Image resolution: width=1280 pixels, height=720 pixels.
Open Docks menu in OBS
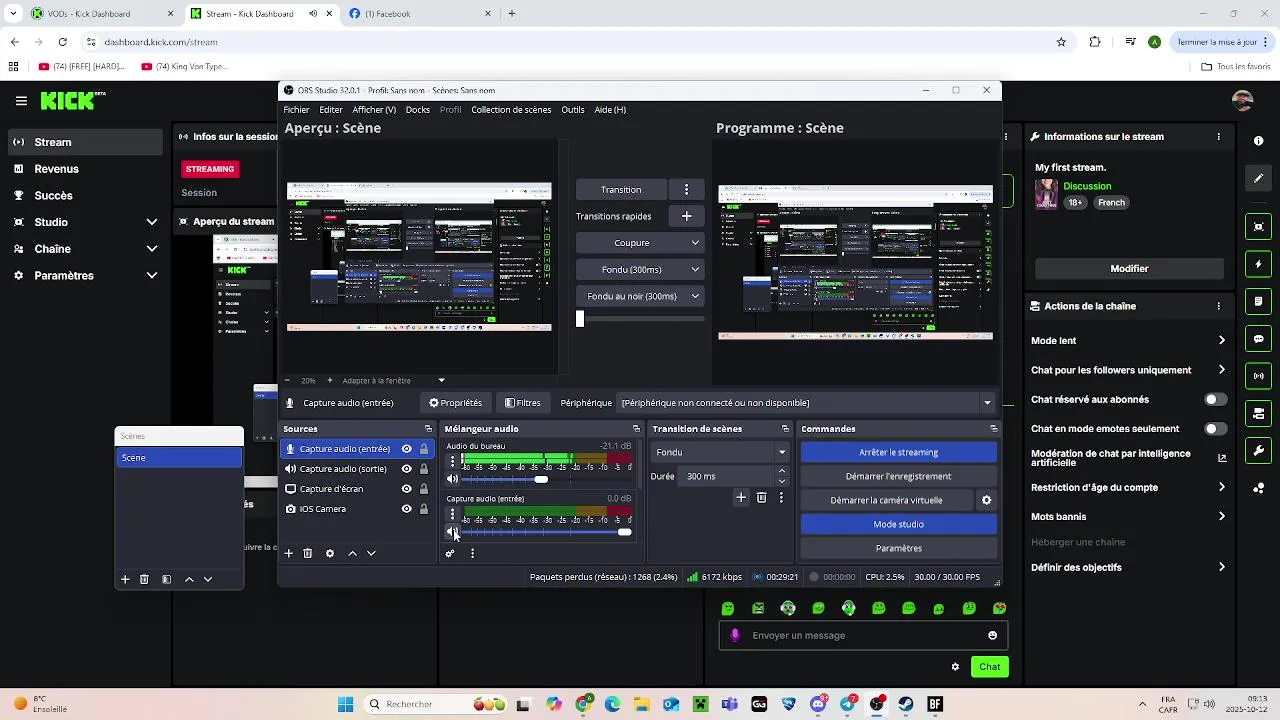(x=418, y=110)
